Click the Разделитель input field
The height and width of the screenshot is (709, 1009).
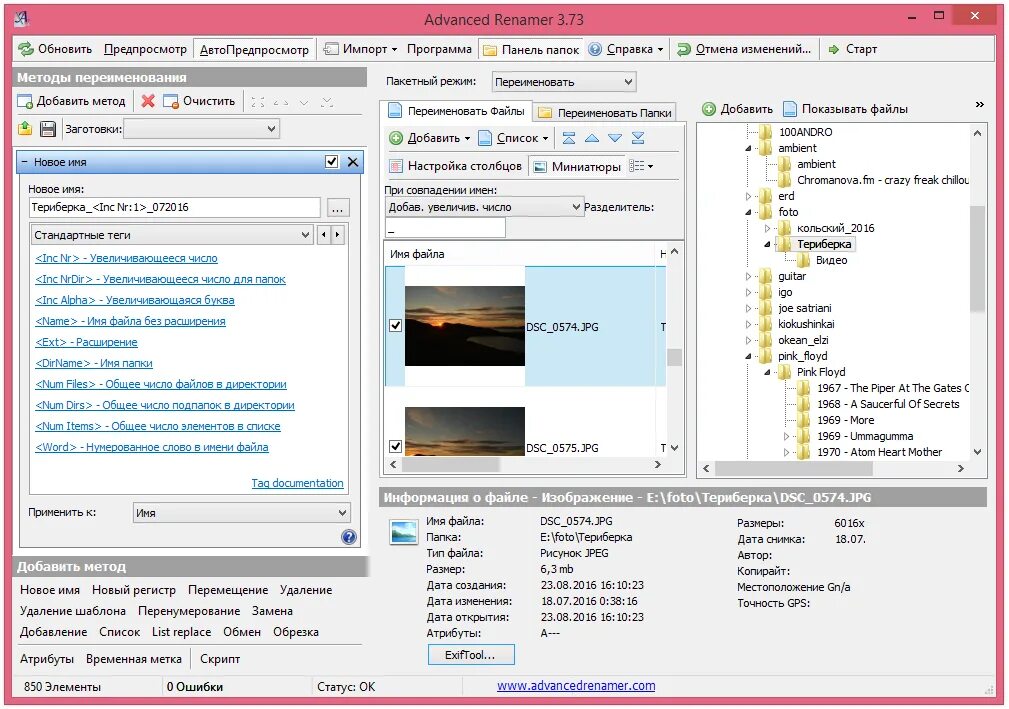pyautogui.click(x=445, y=228)
